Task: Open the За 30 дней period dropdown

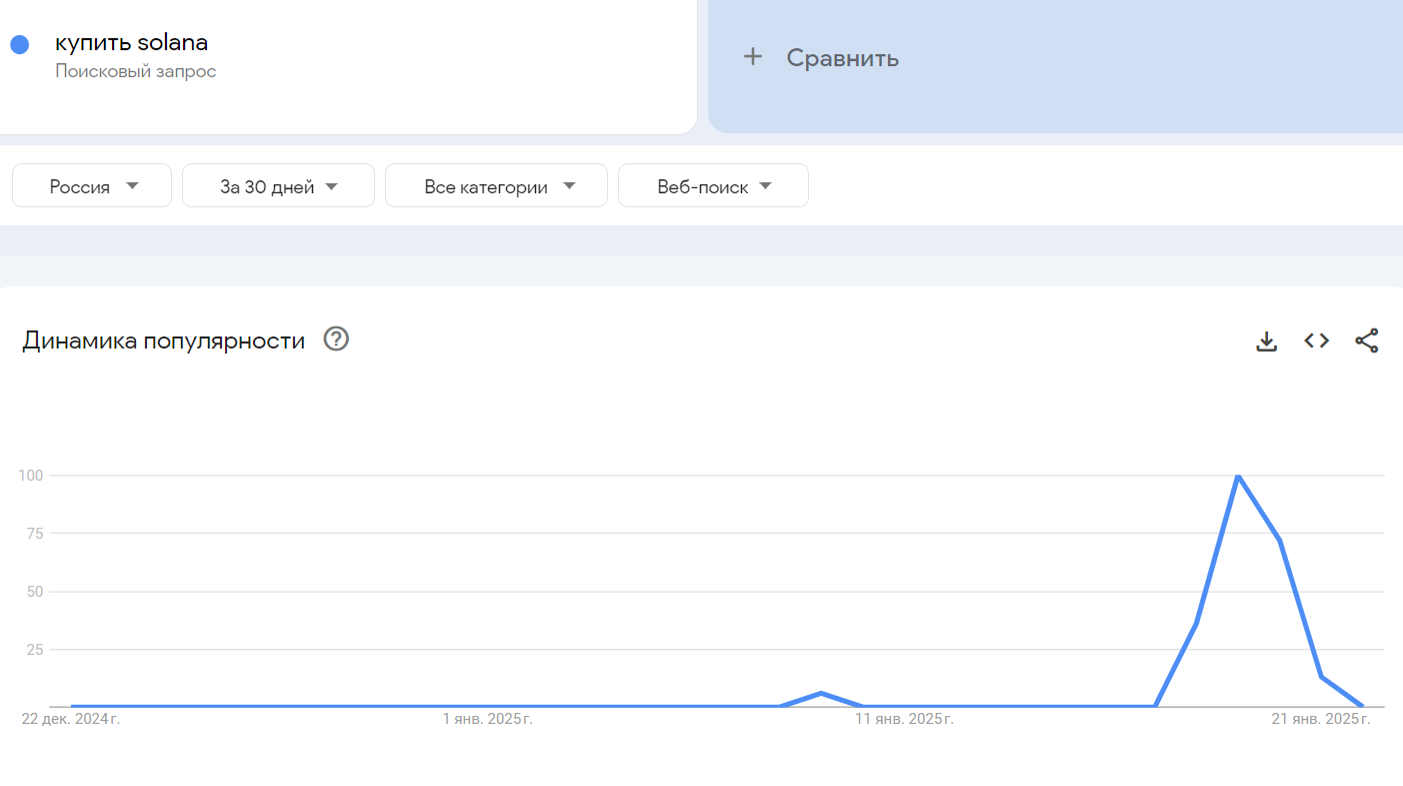Action: pos(278,186)
